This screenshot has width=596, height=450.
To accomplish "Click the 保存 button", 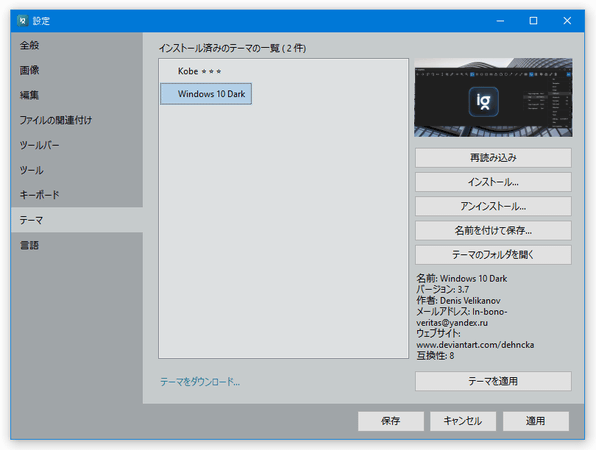I will point(391,421).
